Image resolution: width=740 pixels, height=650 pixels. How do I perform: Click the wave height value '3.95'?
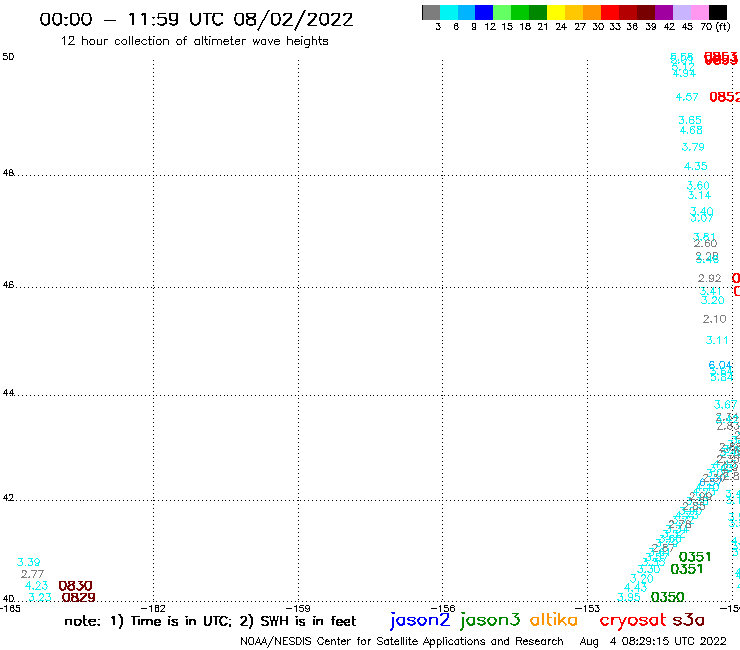click(629, 597)
